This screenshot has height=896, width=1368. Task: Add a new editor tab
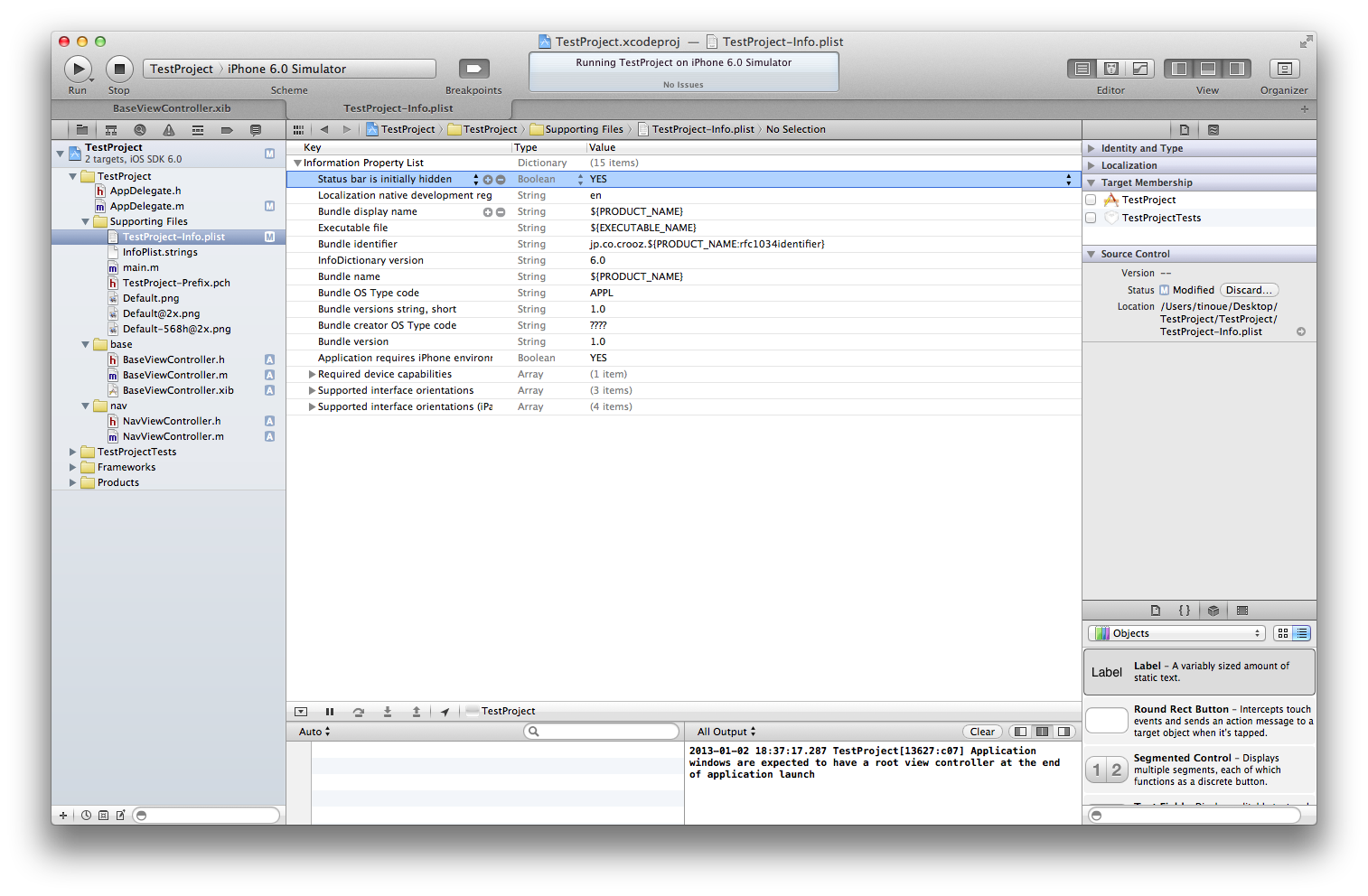click(1304, 109)
